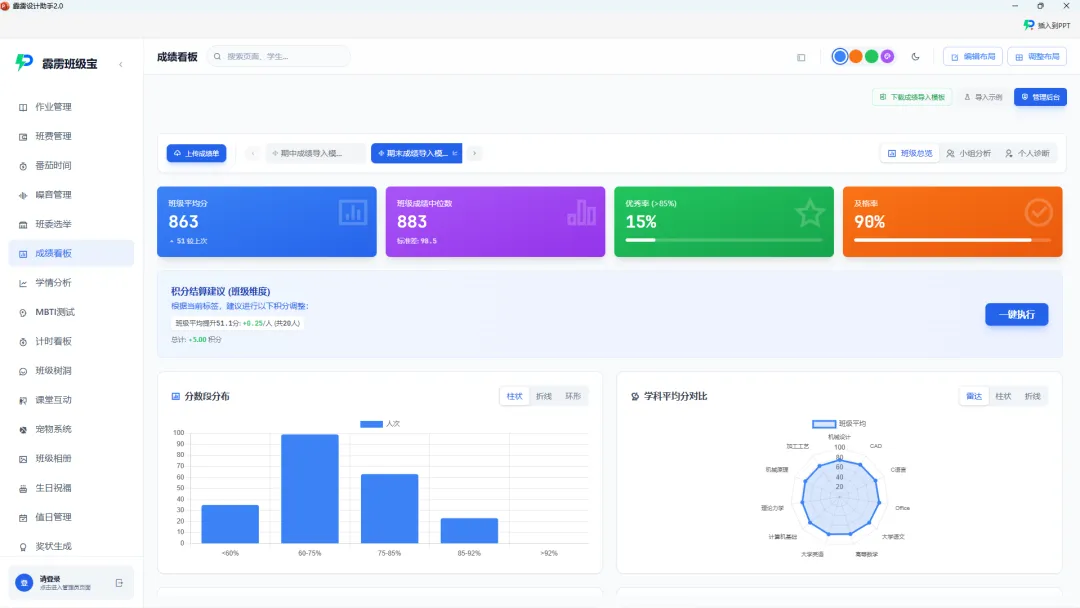Open 番茄时间 timer icon in sidebar
The width and height of the screenshot is (1080, 608).
tap(23, 166)
